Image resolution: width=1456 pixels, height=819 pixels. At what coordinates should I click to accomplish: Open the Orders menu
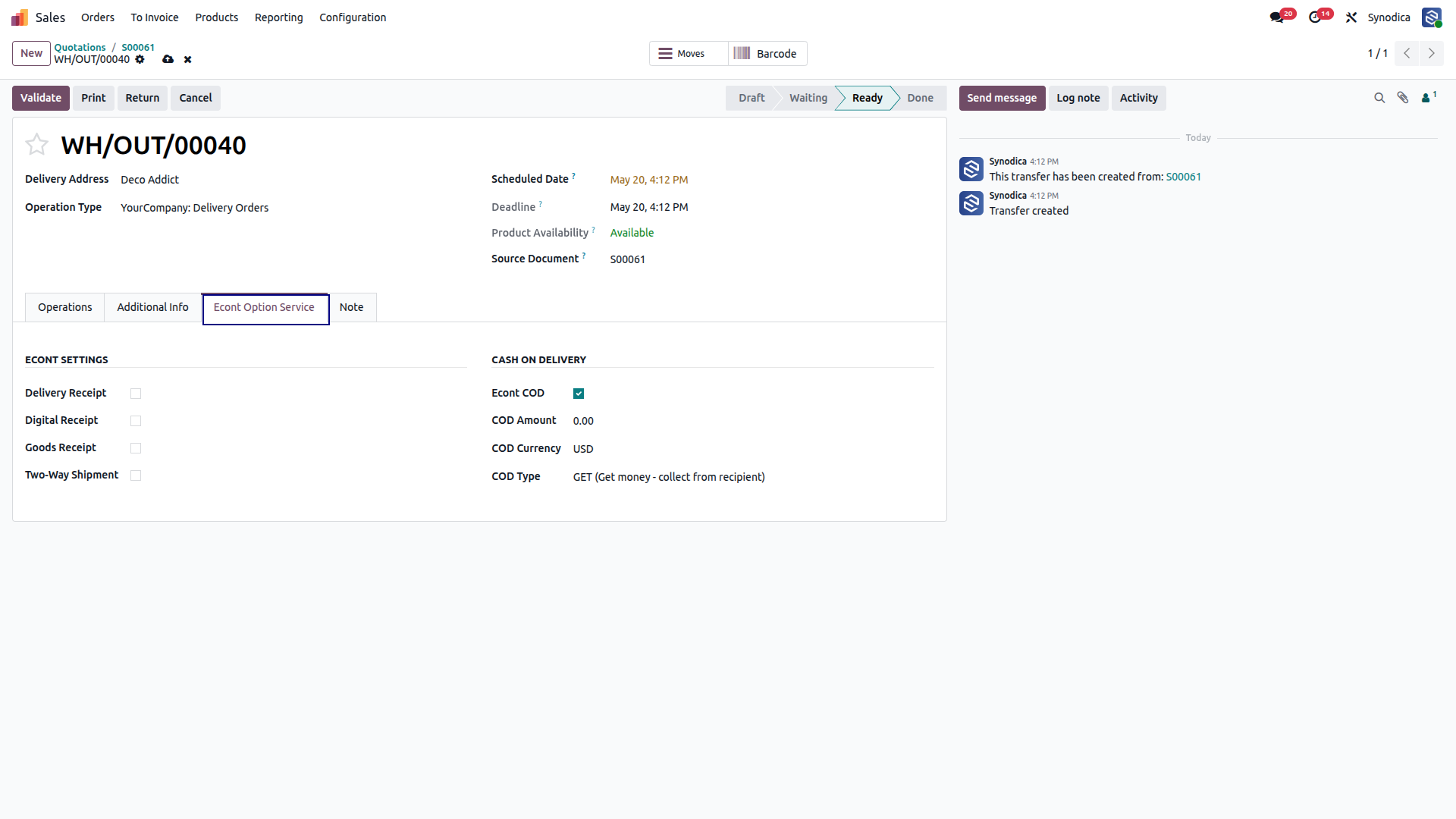(98, 17)
